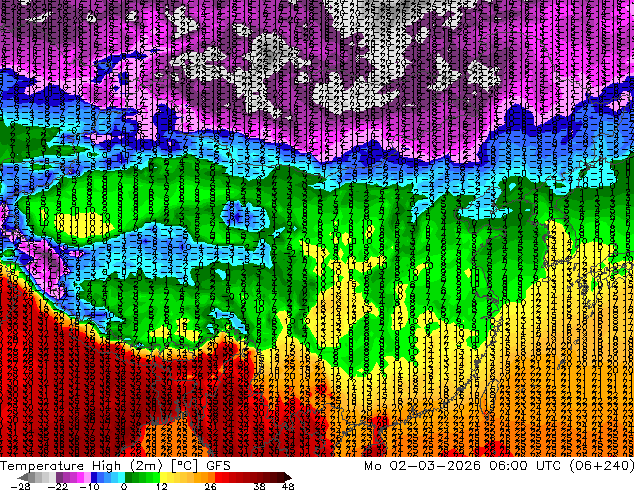
Task: Click the '0' legend label
Action: point(124,486)
